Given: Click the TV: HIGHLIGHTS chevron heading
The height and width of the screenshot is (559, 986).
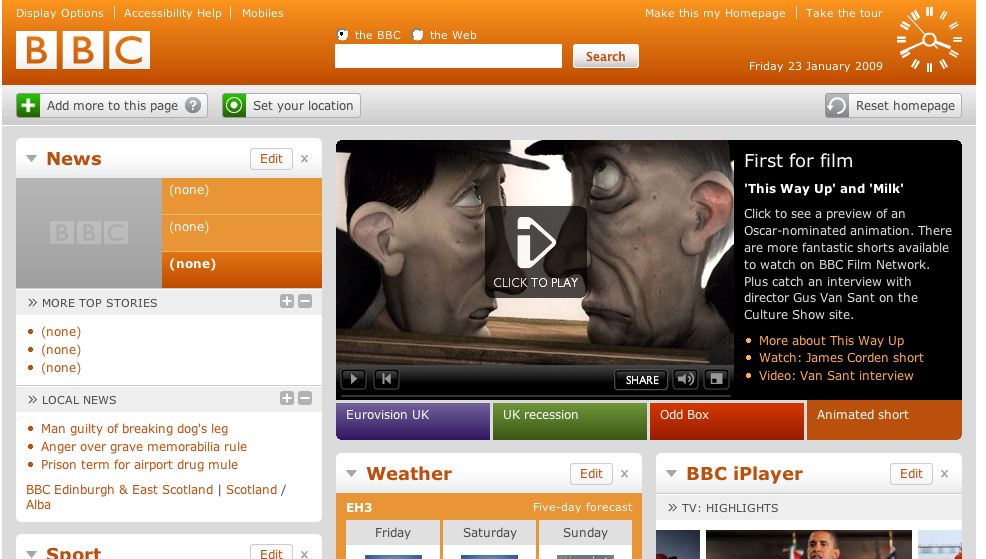Looking at the screenshot, I should pos(723,508).
